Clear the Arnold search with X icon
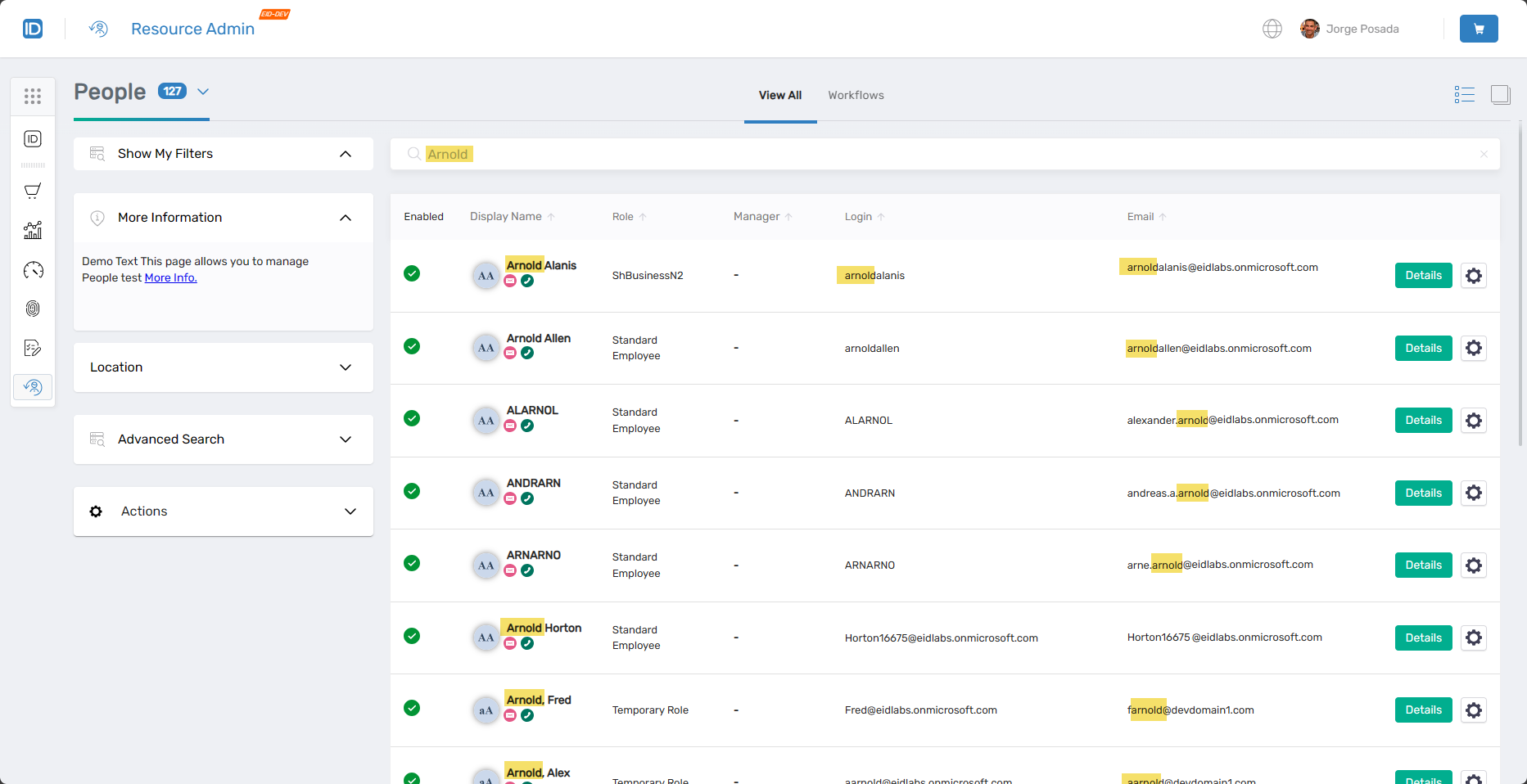Image resolution: width=1527 pixels, height=784 pixels. click(x=1483, y=155)
